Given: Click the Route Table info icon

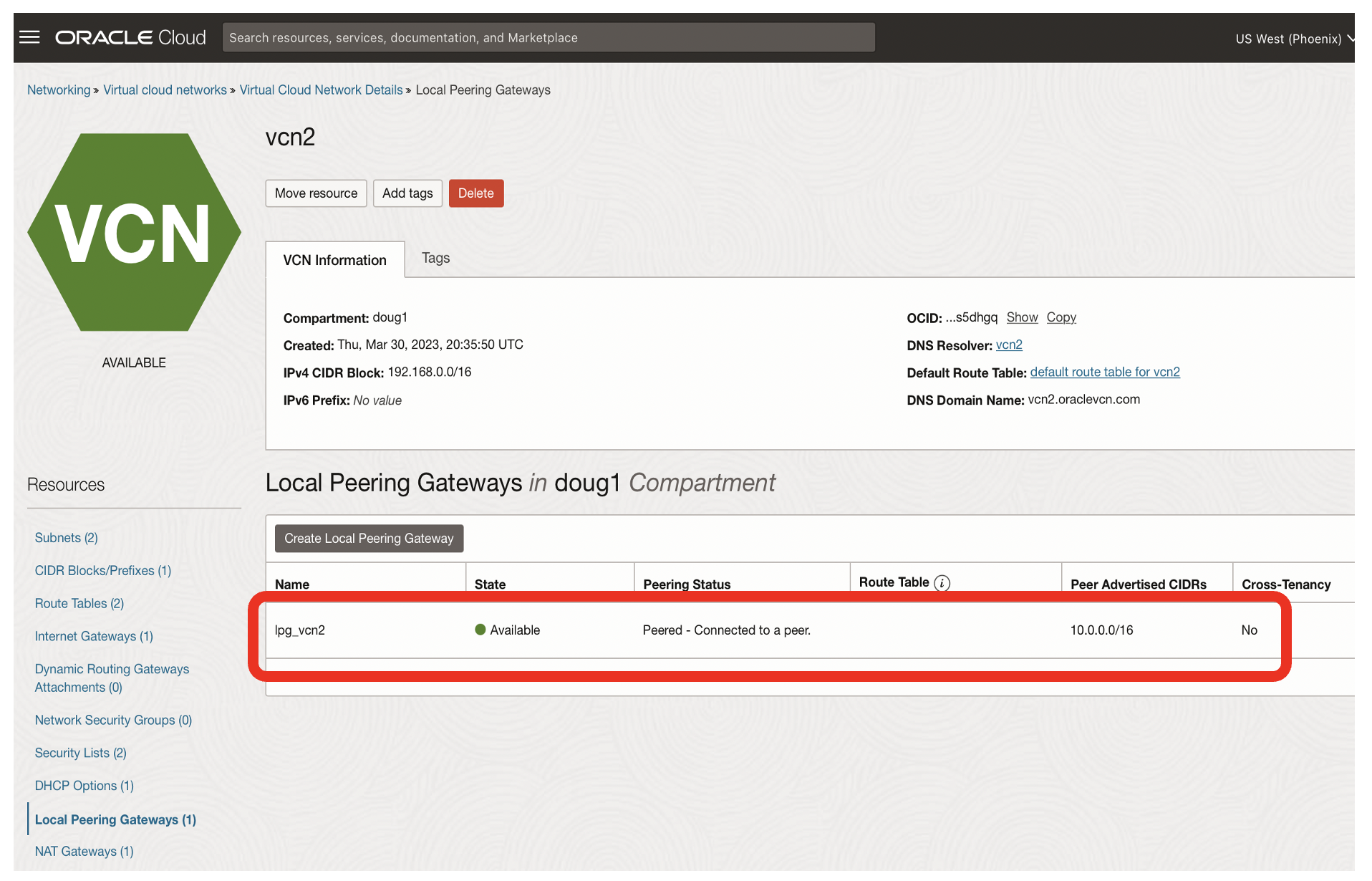Looking at the screenshot, I should [942, 583].
